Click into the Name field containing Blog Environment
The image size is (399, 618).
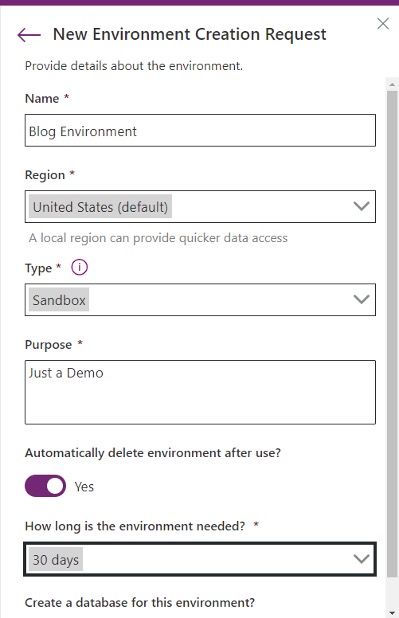[200, 130]
